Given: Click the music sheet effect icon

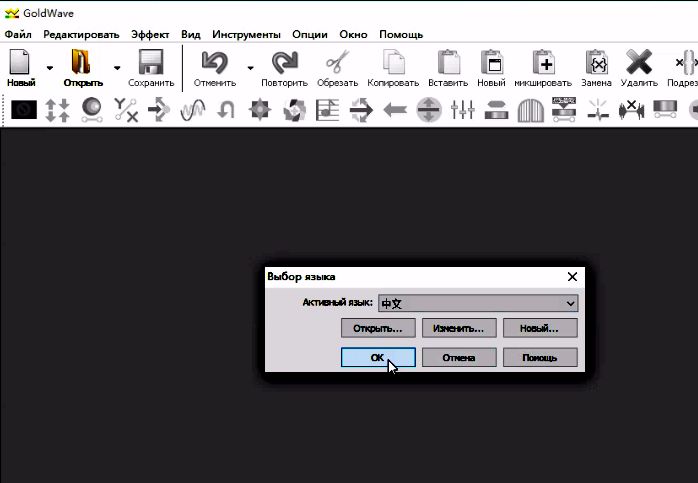Looking at the screenshot, I should [x=327, y=110].
